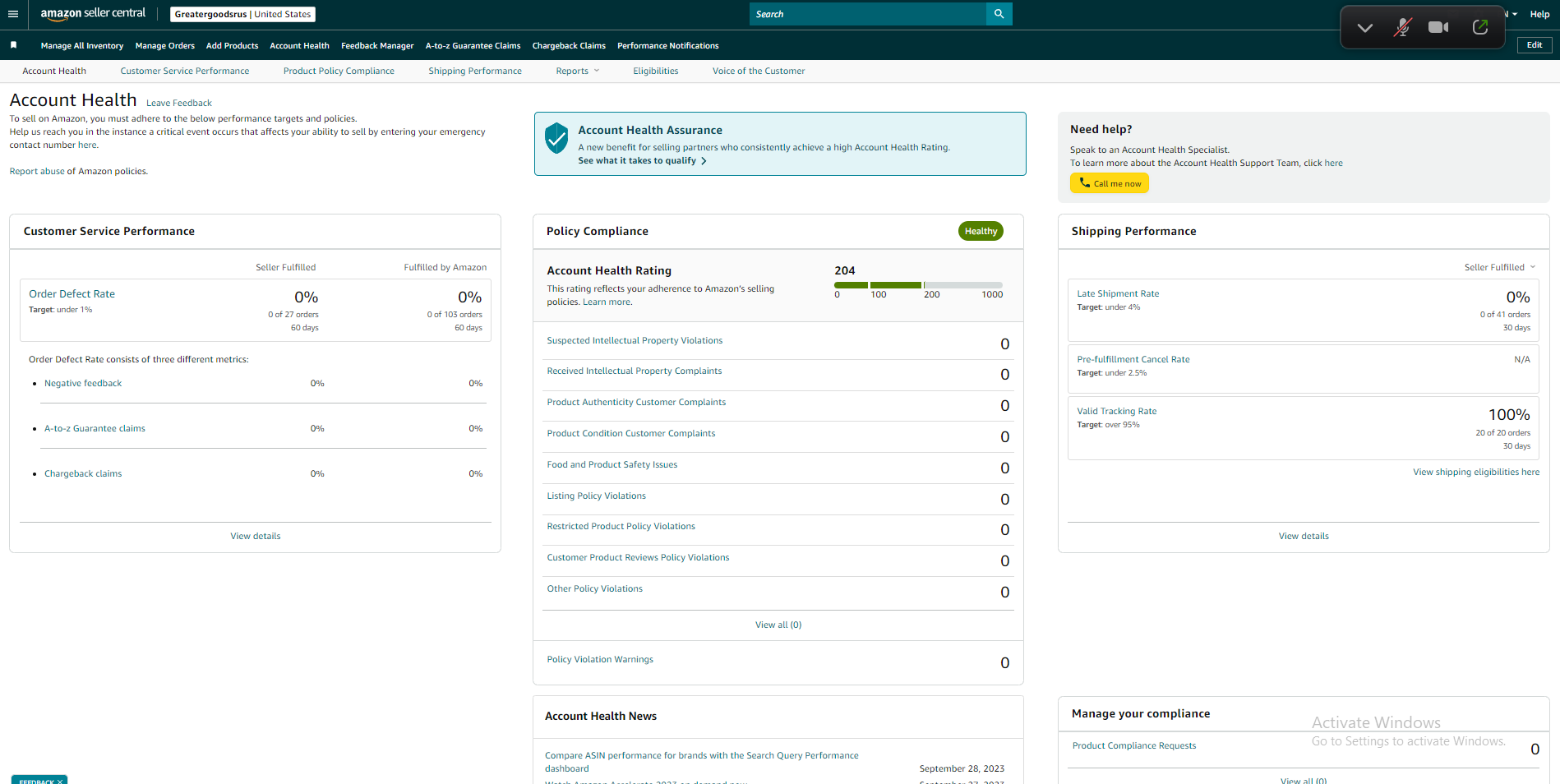This screenshot has width=1560, height=784.
Task: Click the Account Health Rating value 204
Action: point(845,271)
